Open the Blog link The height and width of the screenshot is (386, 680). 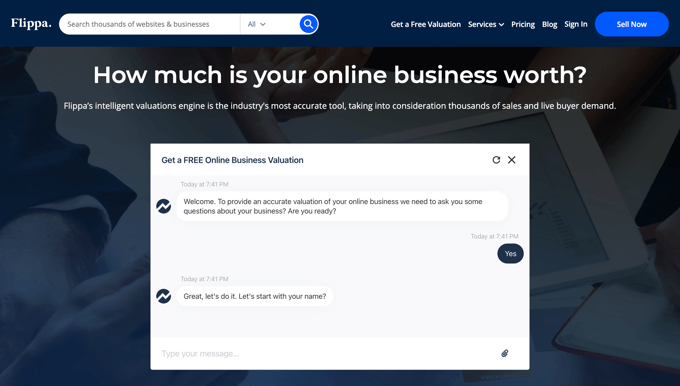549,24
